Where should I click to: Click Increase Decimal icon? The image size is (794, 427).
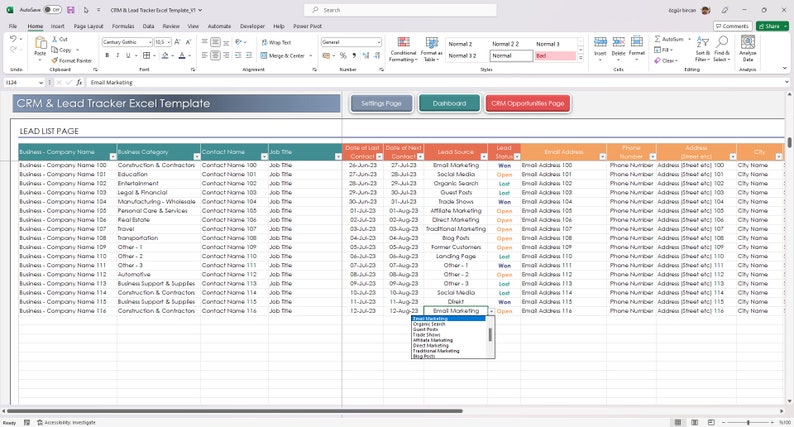point(366,55)
